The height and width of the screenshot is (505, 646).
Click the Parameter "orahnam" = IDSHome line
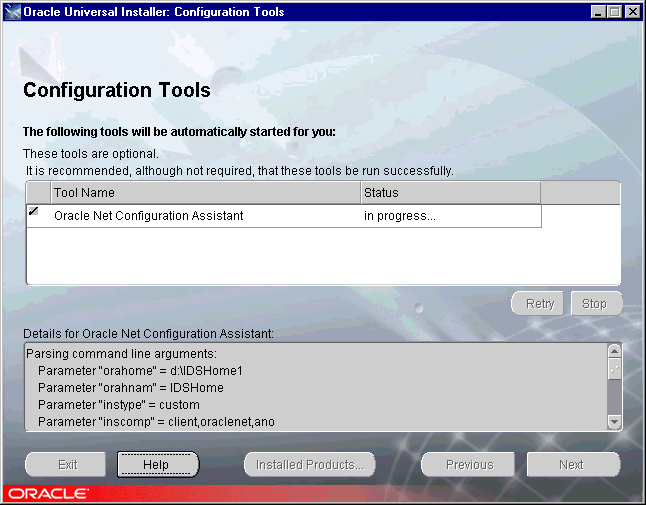[131, 388]
